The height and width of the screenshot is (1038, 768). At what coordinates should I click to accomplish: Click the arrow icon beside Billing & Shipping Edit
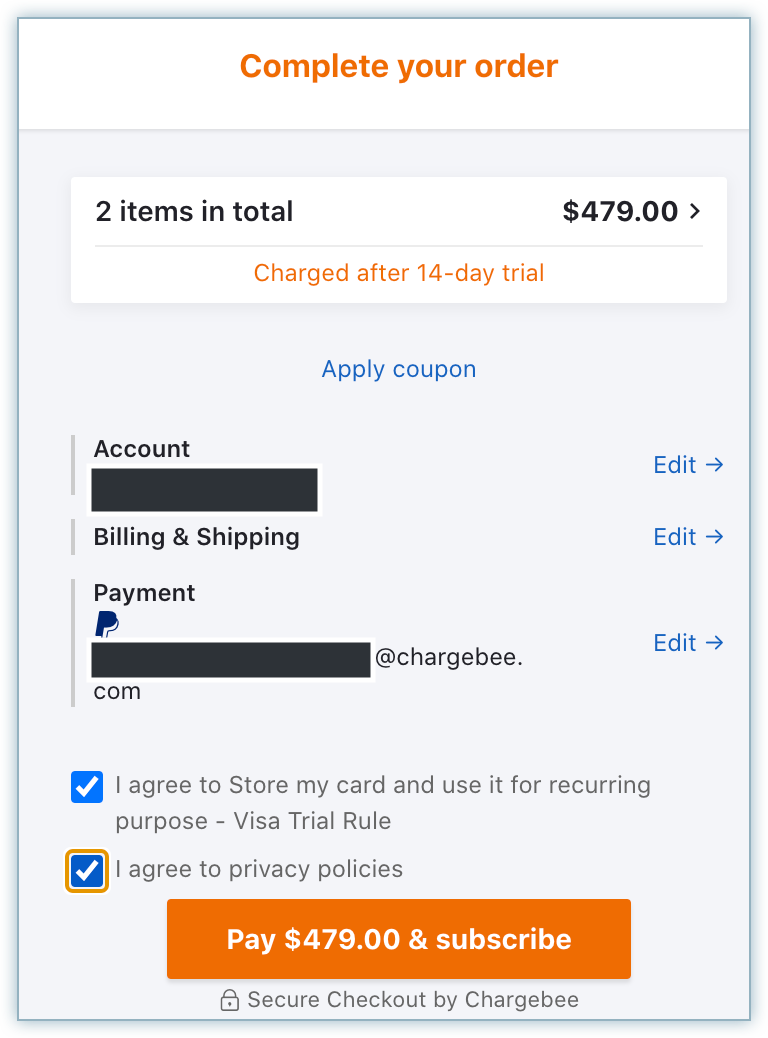[x=714, y=536]
